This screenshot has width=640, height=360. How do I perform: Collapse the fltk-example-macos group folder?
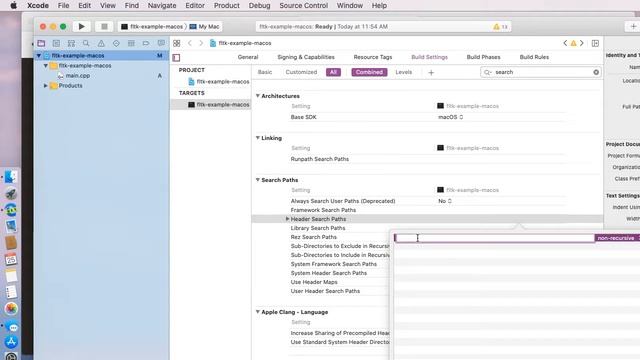[x=46, y=65]
